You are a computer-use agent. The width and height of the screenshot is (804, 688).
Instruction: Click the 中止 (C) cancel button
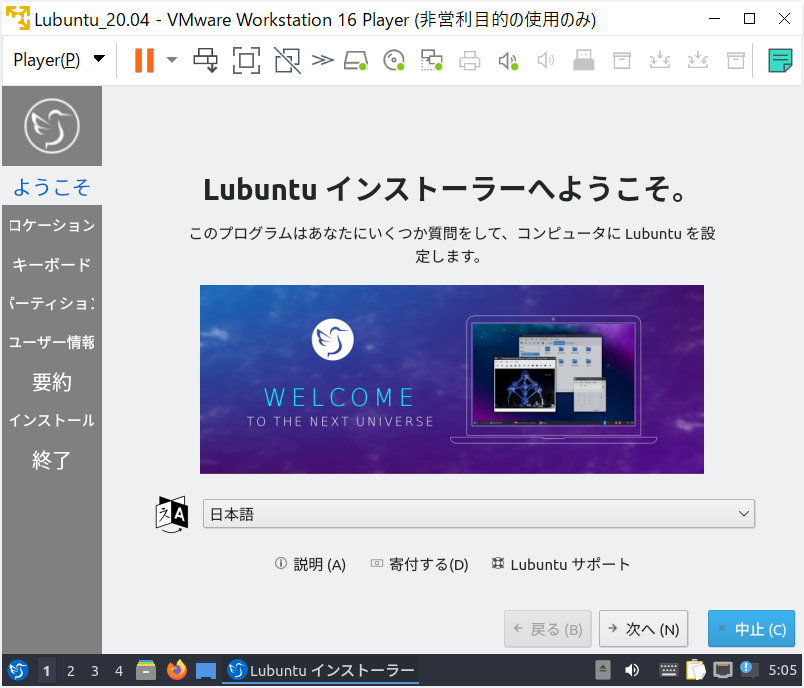click(x=751, y=629)
